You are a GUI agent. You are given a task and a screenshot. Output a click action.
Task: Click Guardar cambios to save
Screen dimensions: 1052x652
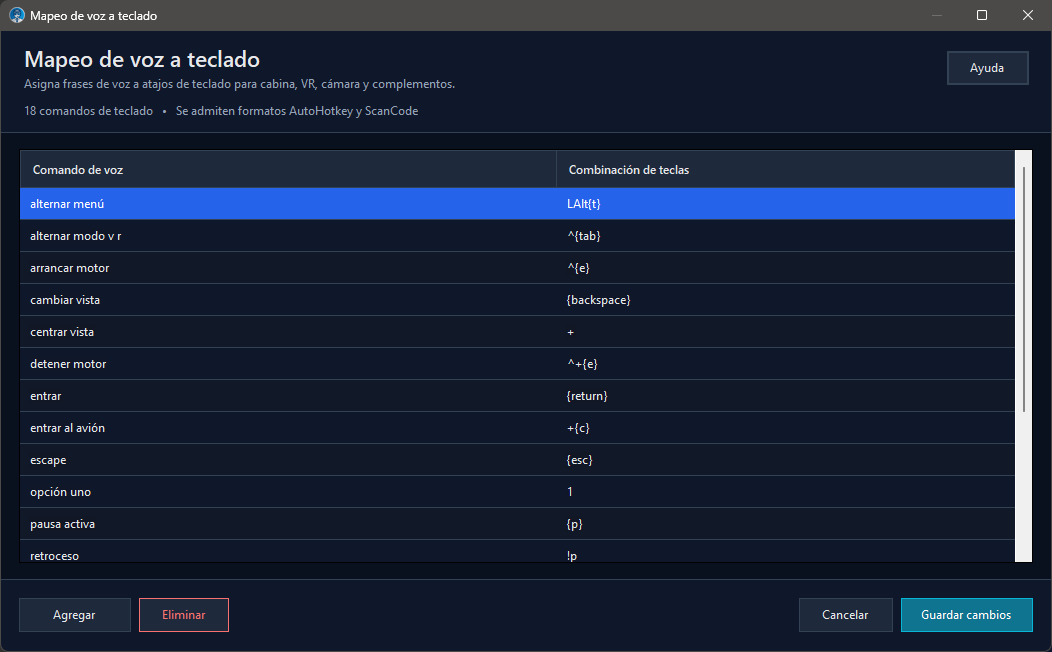point(966,615)
